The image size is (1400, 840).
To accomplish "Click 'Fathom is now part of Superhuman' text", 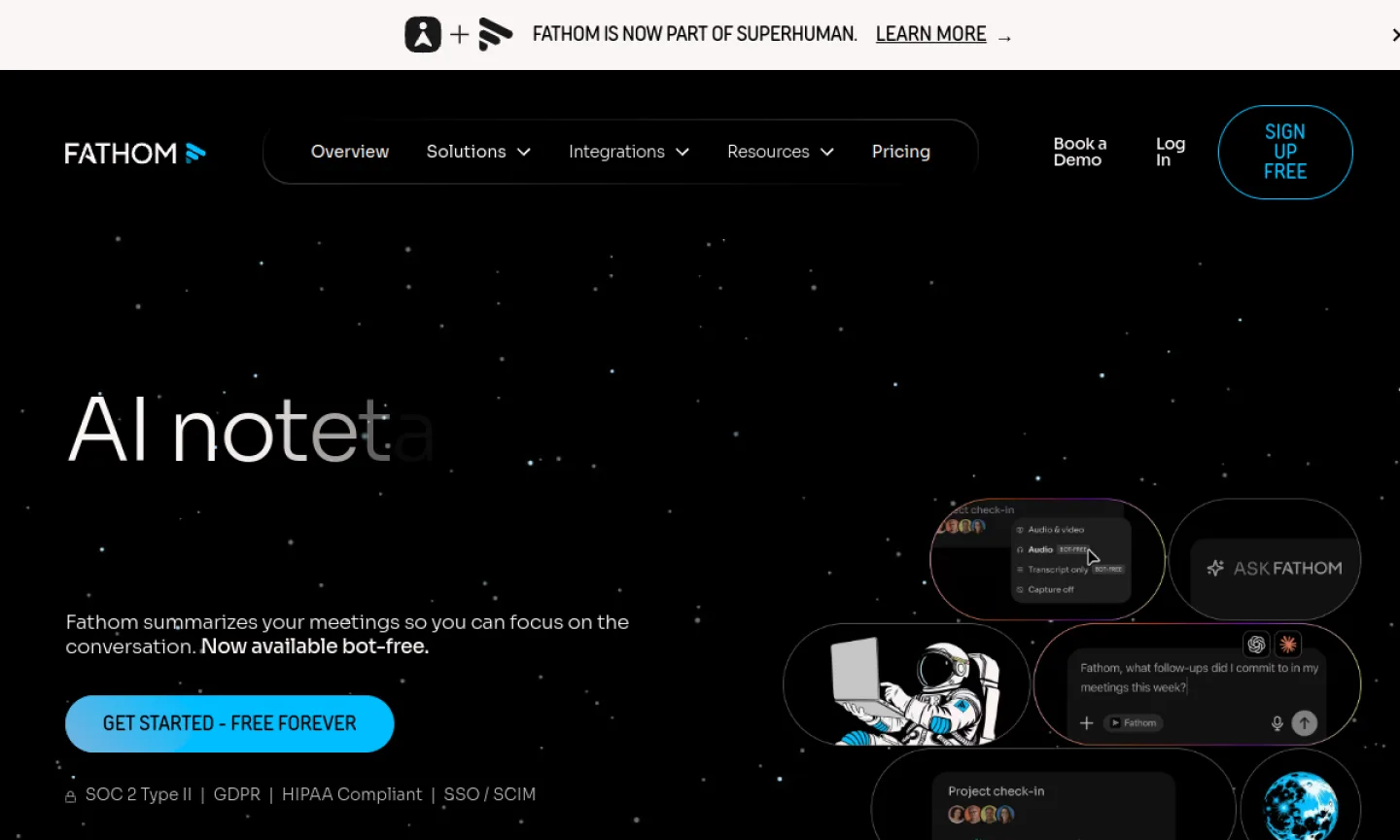I will tap(695, 34).
